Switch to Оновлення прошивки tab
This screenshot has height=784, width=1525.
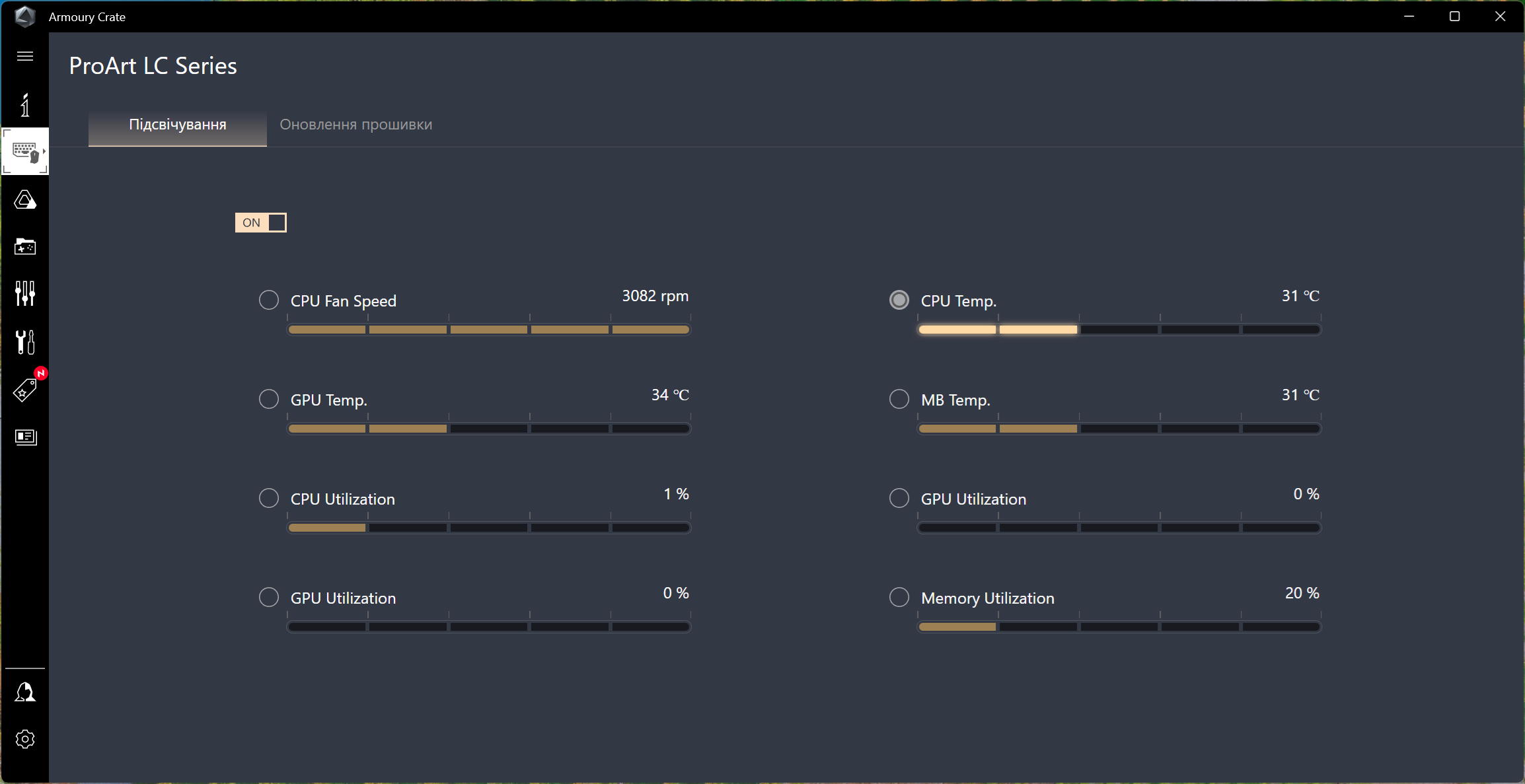[x=355, y=125]
